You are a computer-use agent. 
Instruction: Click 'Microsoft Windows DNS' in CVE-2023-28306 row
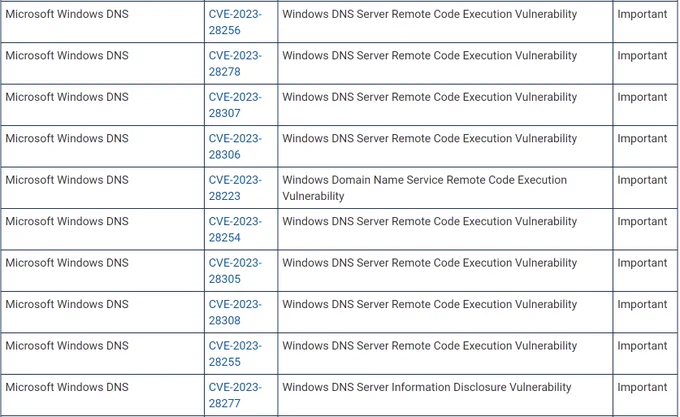click(x=67, y=139)
